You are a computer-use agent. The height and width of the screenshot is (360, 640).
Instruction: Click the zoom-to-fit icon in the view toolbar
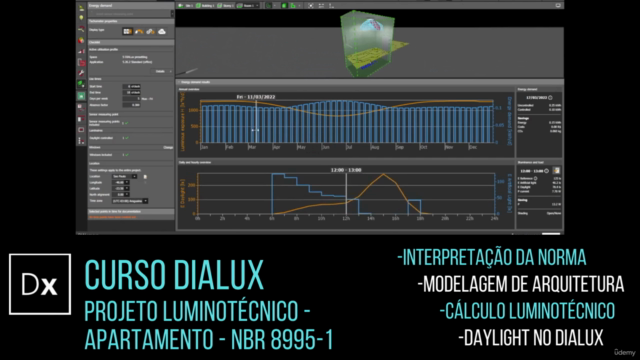(x=311, y=6)
